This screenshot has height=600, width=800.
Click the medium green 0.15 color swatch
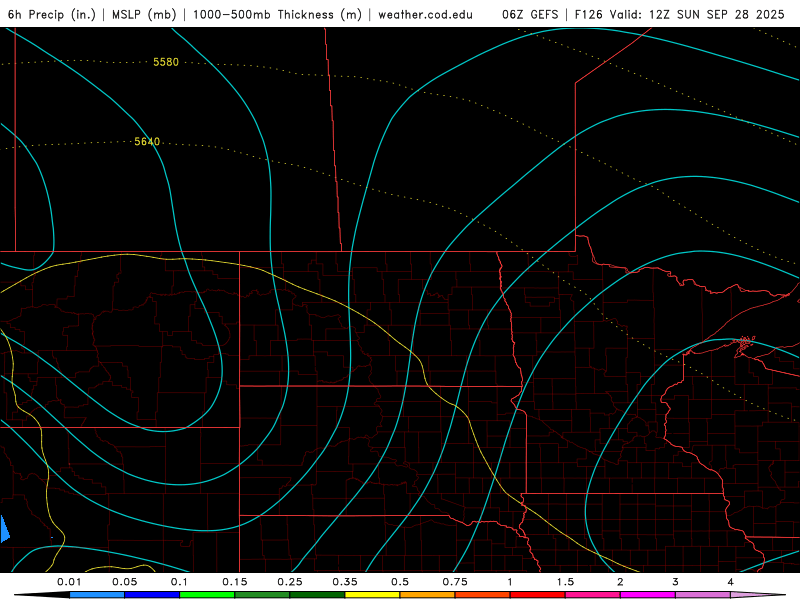[x=262, y=595]
